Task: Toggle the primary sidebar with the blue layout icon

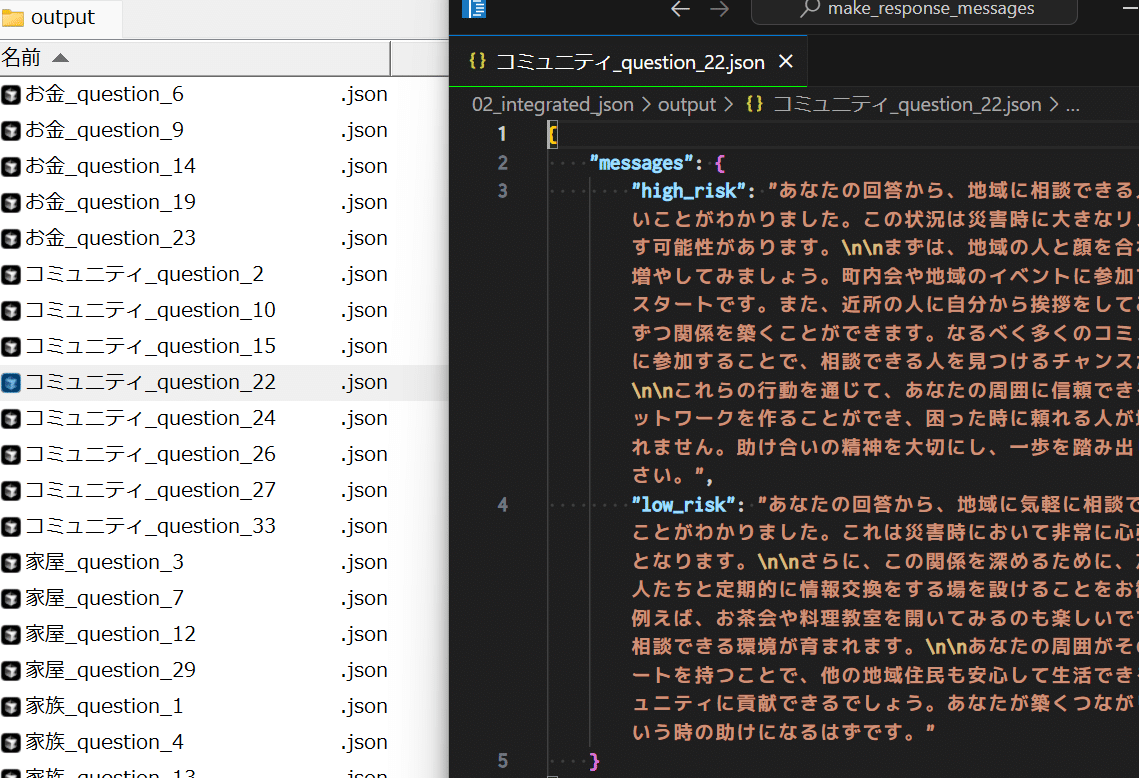Action: (473, 9)
